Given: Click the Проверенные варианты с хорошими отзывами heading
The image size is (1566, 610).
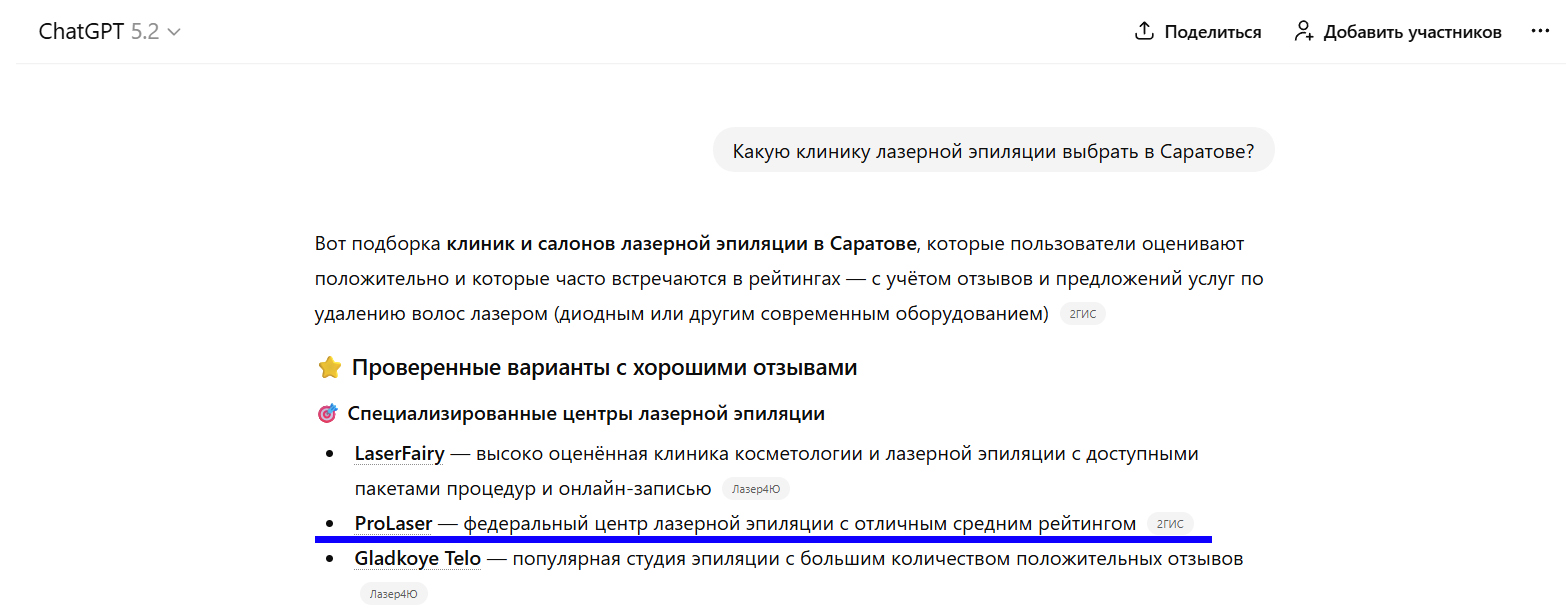Looking at the screenshot, I should (x=604, y=368).
